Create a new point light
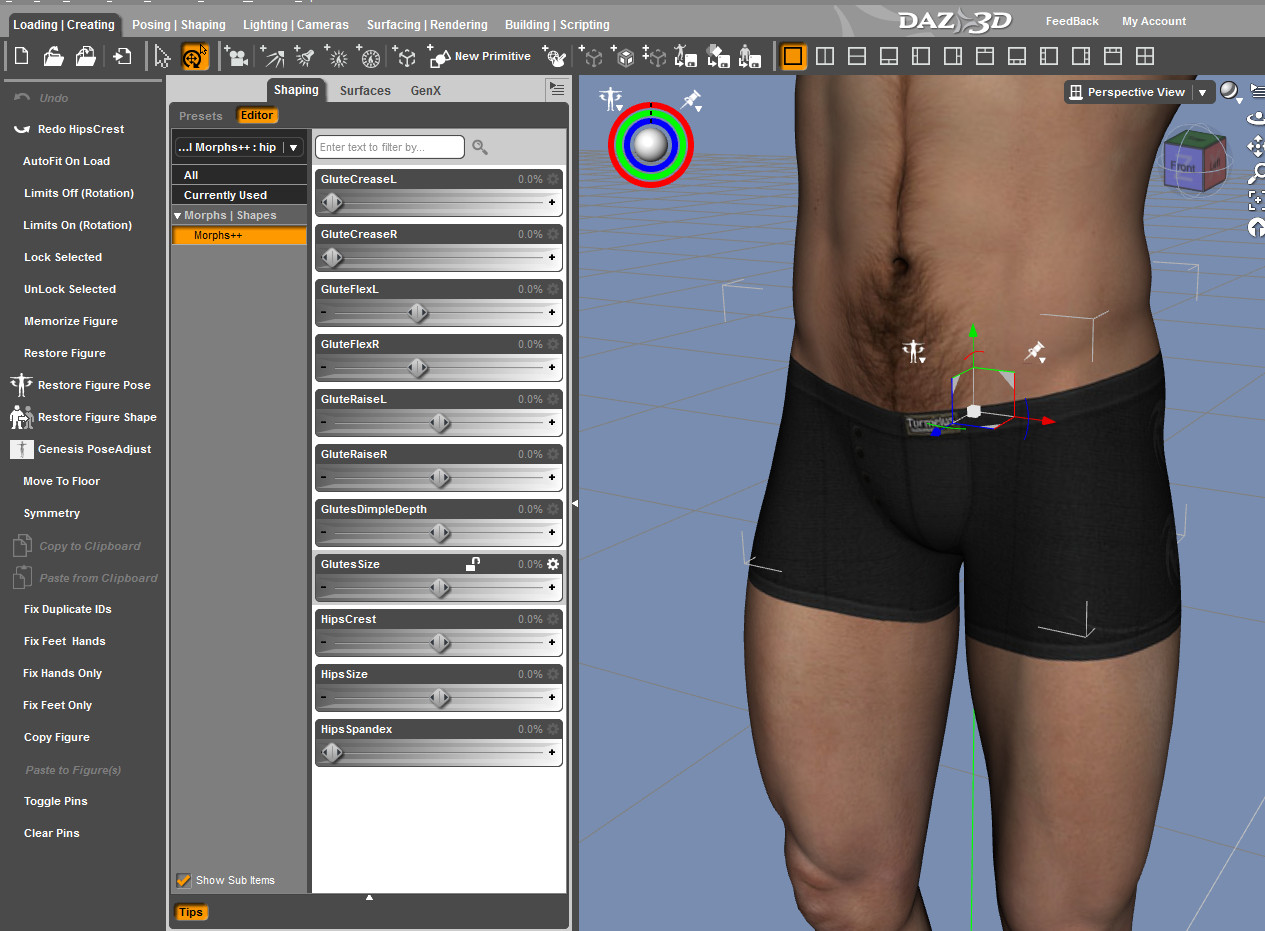This screenshot has width=1265, height=931. pyautogui.click(x=338, y=56)
